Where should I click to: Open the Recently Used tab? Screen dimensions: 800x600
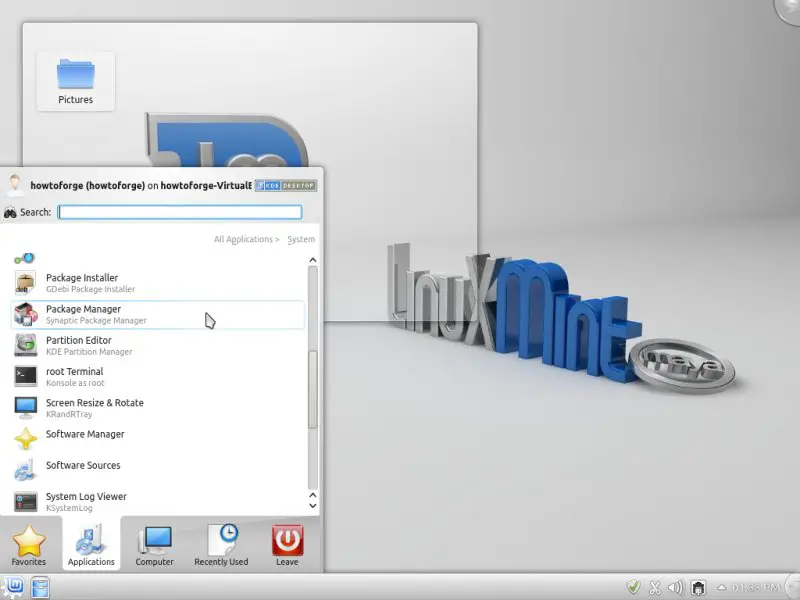coord(221,545)
